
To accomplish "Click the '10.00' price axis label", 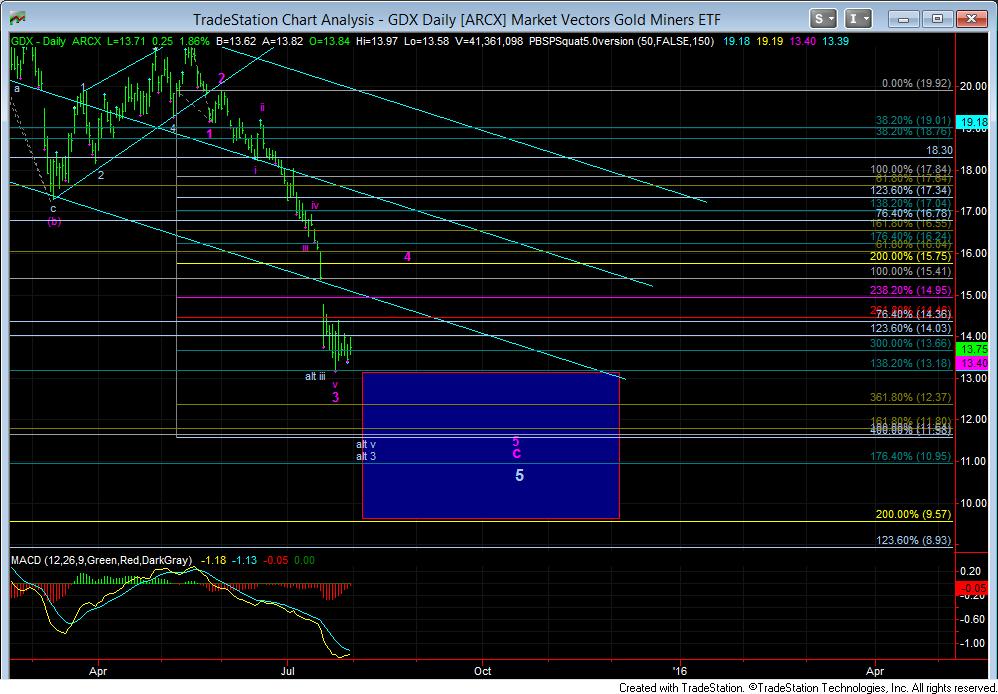I will (x=974, y=503).
